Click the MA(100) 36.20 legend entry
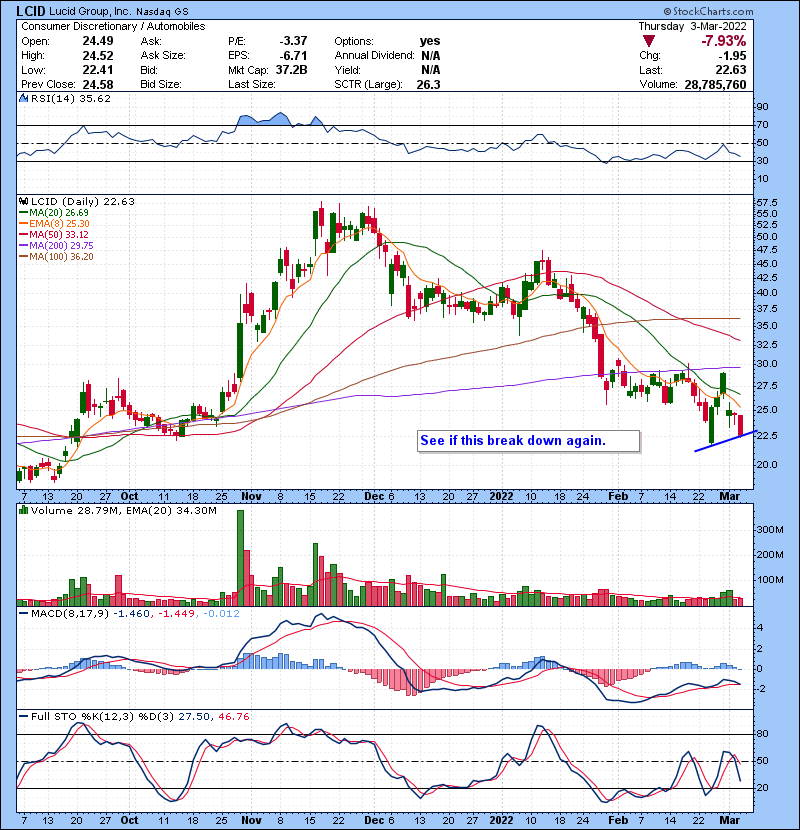The image size is (800, 830). pos(61,257)
